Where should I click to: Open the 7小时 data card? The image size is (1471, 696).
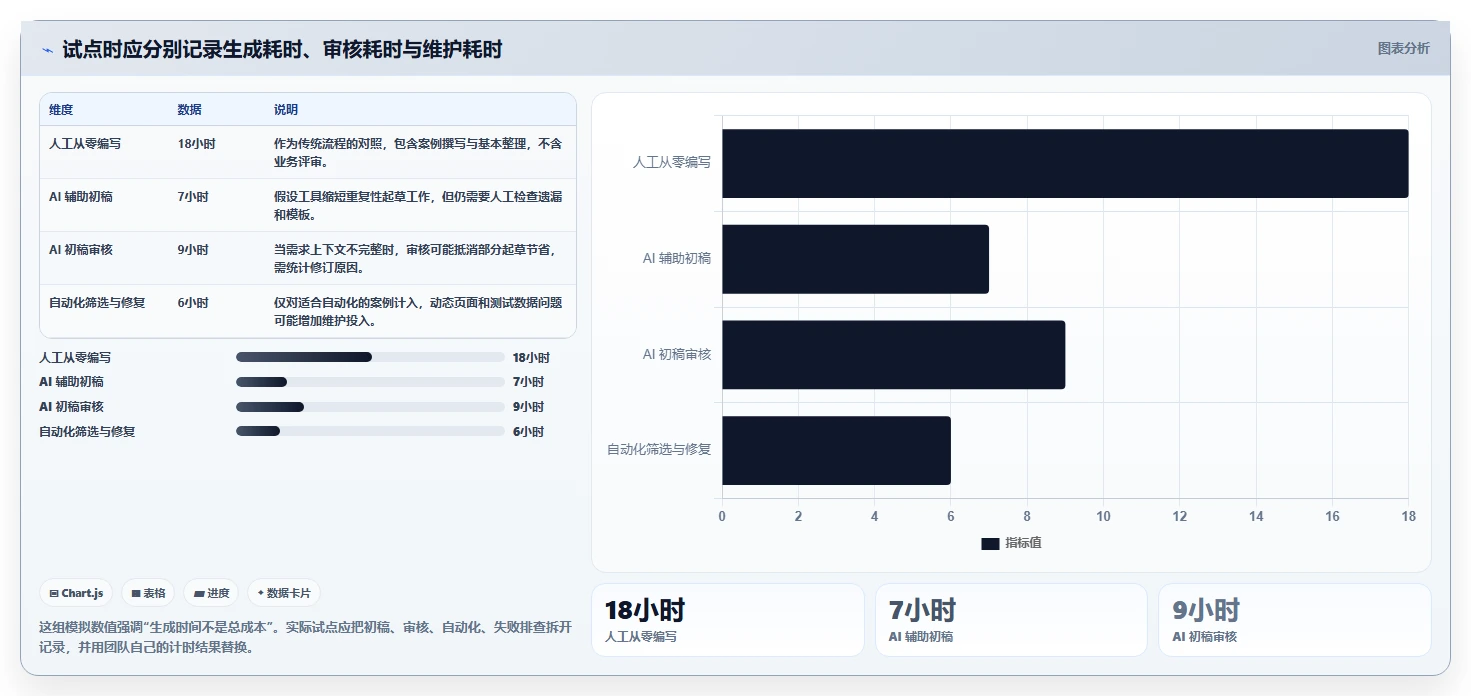pos(1011,620)
